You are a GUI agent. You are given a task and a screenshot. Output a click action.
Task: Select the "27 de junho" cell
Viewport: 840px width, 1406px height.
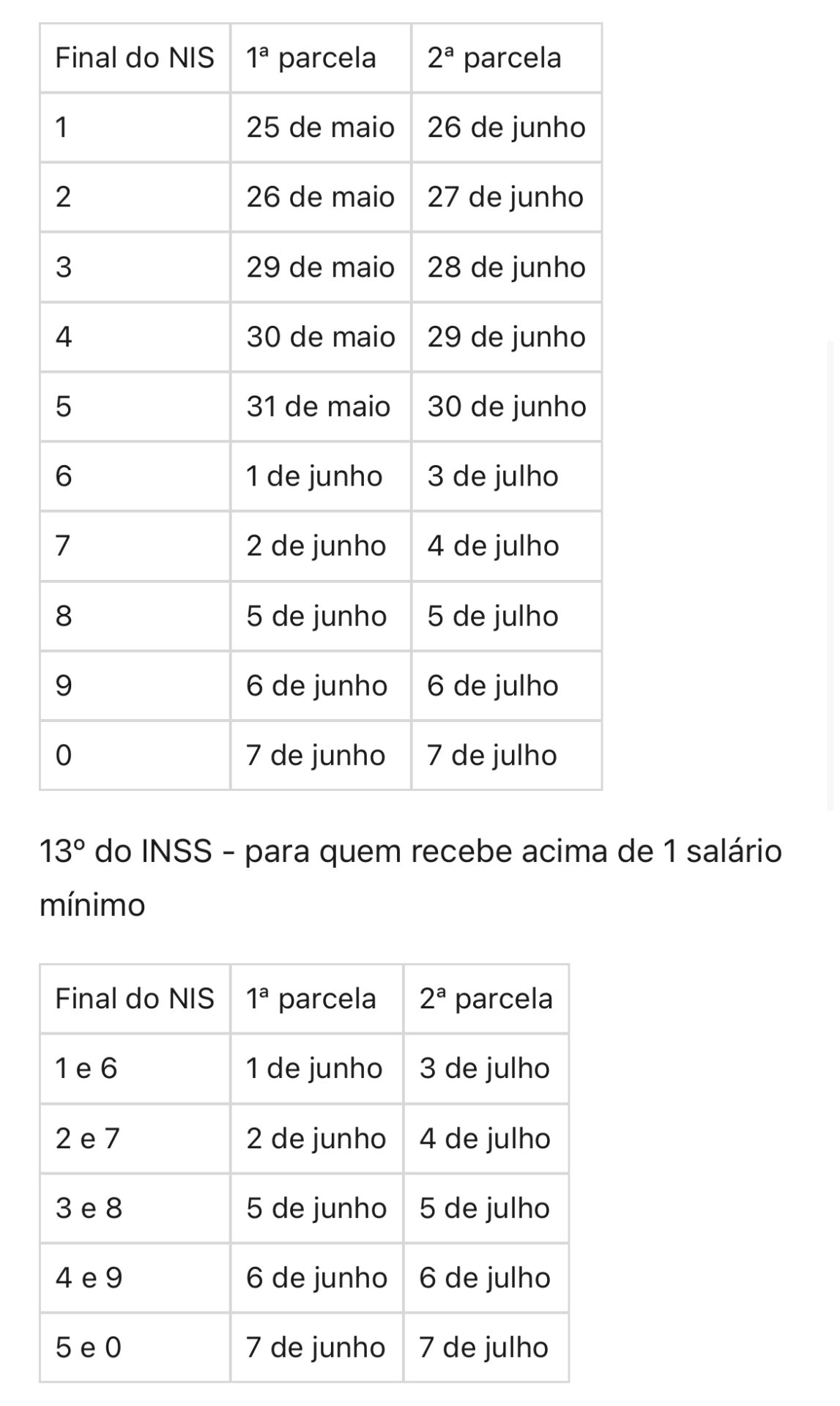click(505, 197)
